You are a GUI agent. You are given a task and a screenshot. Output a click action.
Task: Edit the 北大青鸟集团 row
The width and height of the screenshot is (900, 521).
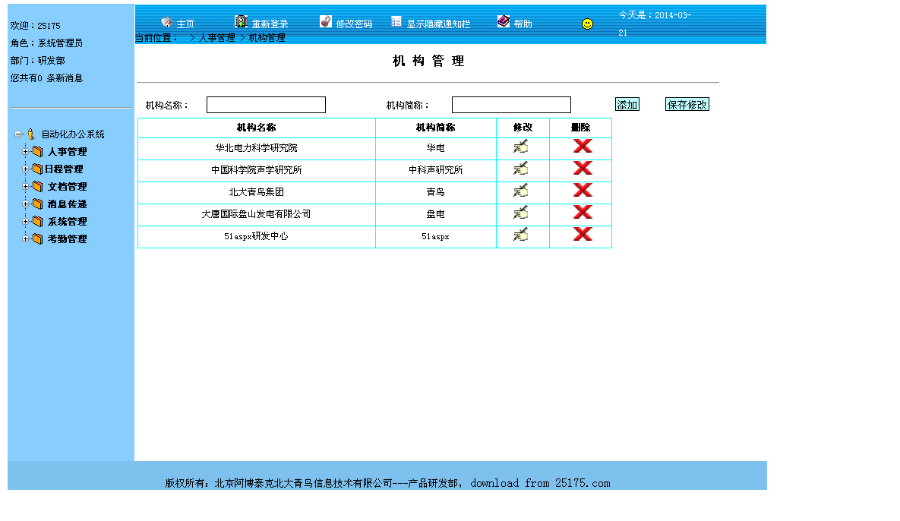pyautogui.click(x=521, y=190)
